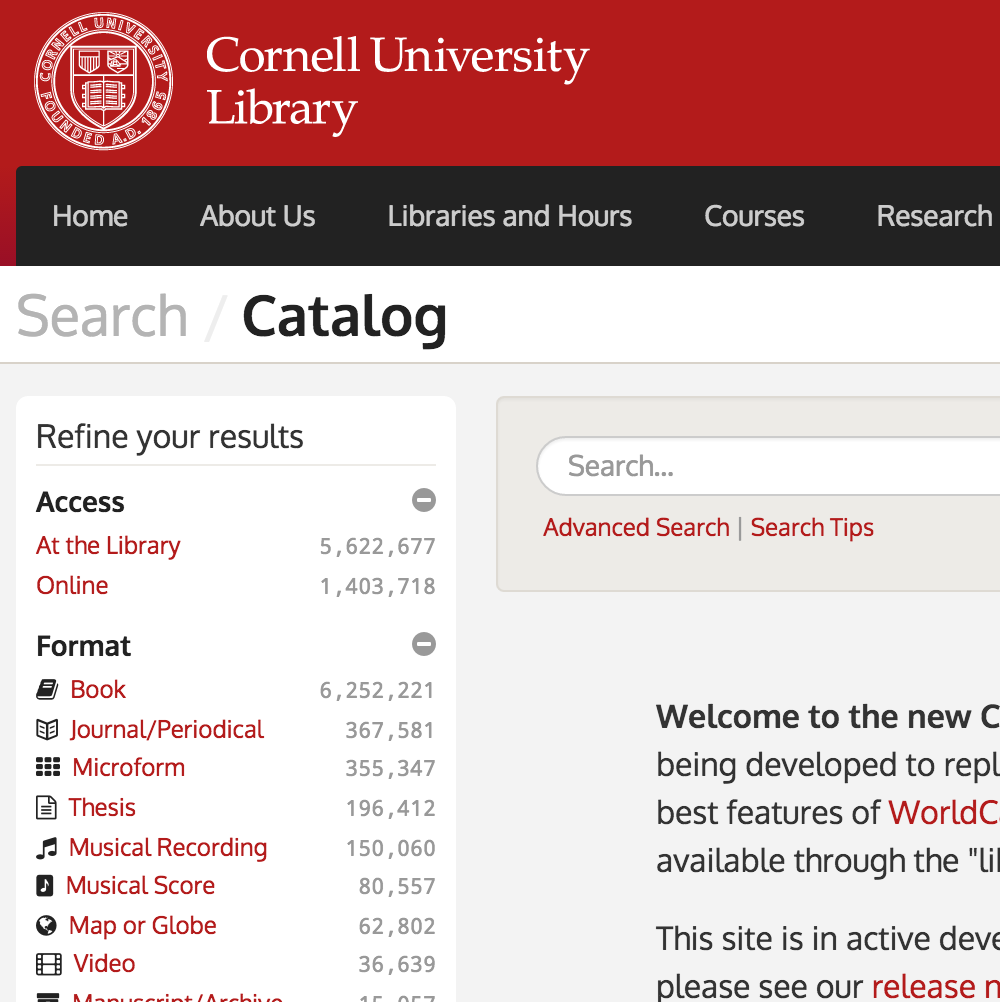View the Search Tips link
Image resolution: width=1000 pixels, height=1002 pixels.
[812, 528]
